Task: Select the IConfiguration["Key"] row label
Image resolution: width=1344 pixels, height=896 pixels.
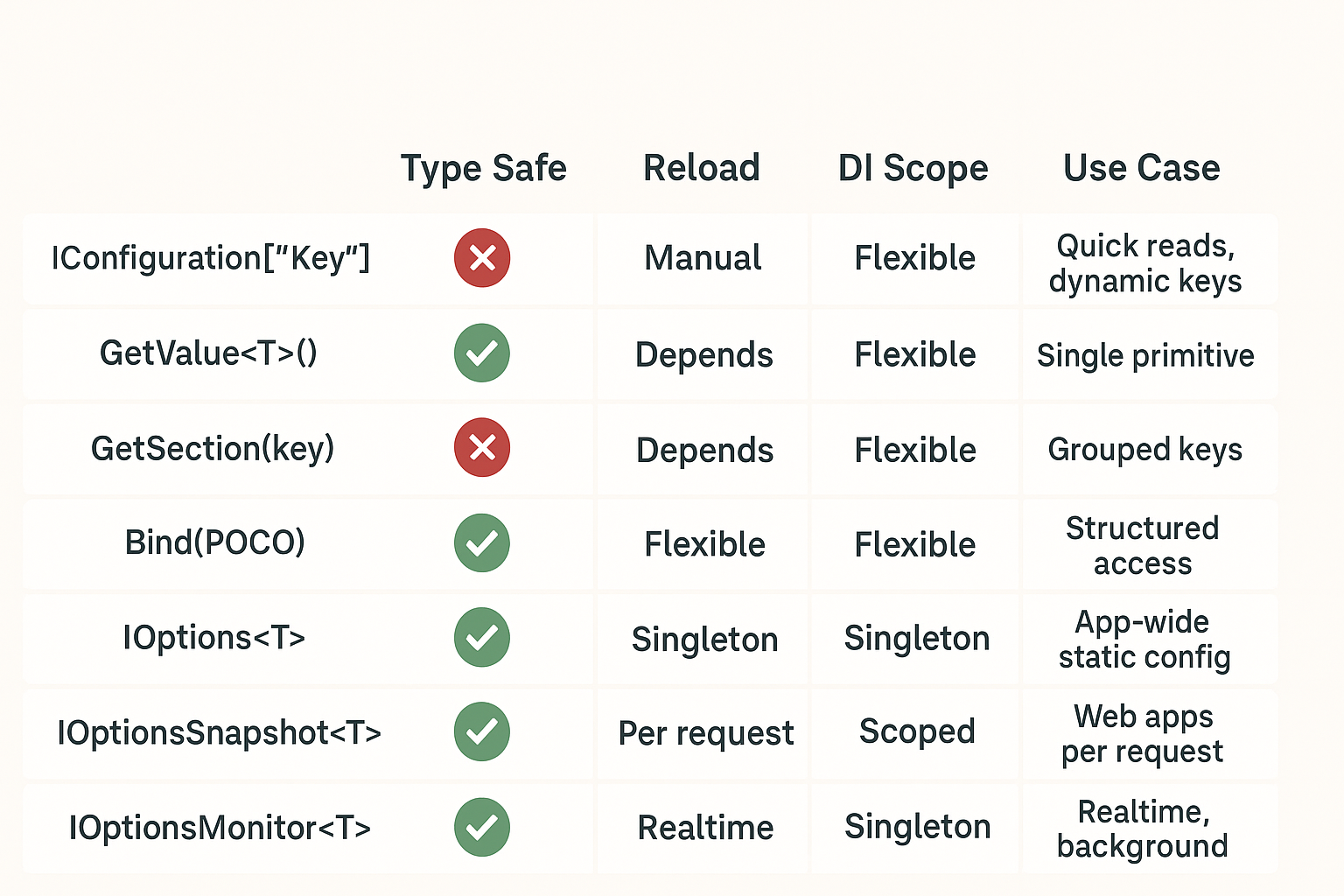Action: click(x=211, y=258)
